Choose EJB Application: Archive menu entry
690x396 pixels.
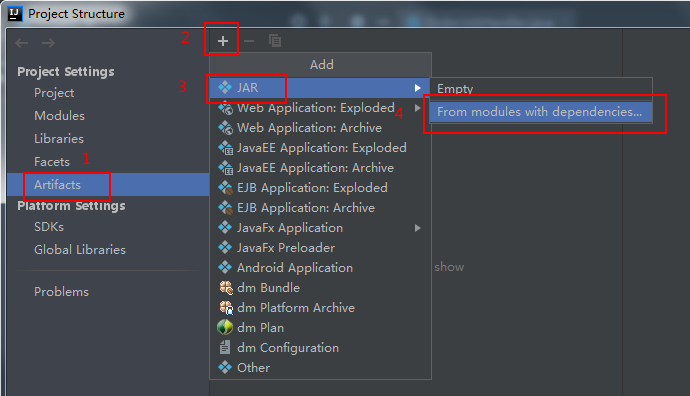point(320,208)
